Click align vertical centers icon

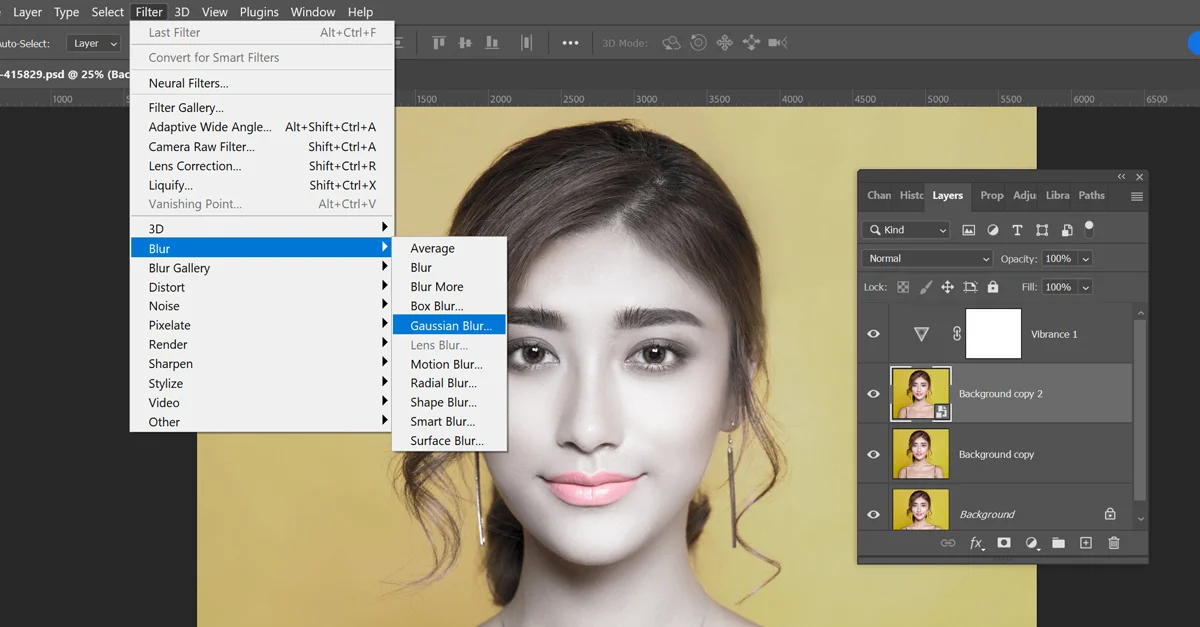tap(464, 43)
